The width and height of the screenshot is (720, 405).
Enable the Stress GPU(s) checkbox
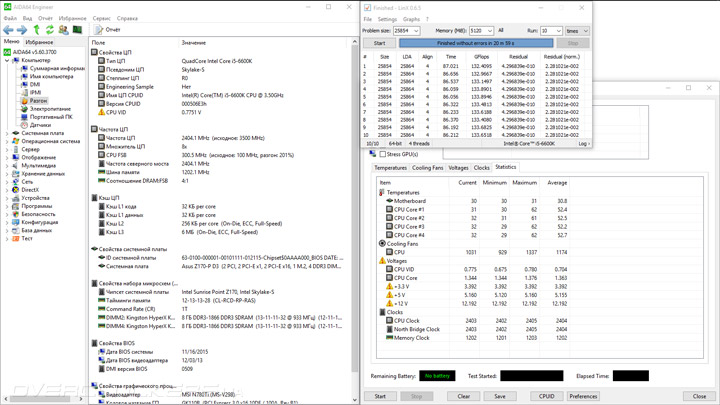pos(383,154)
